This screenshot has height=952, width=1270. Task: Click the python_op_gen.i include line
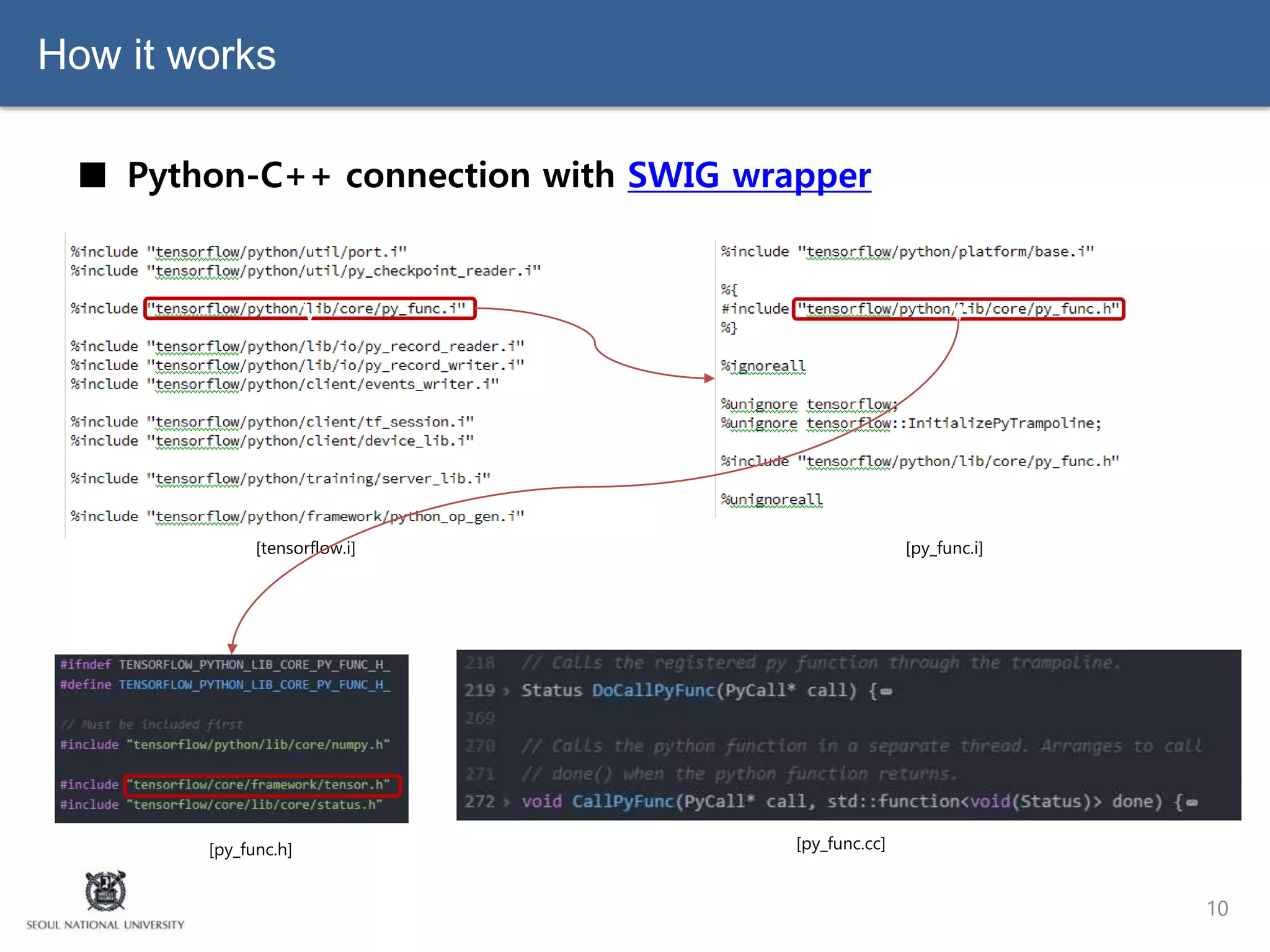point(297,516)
